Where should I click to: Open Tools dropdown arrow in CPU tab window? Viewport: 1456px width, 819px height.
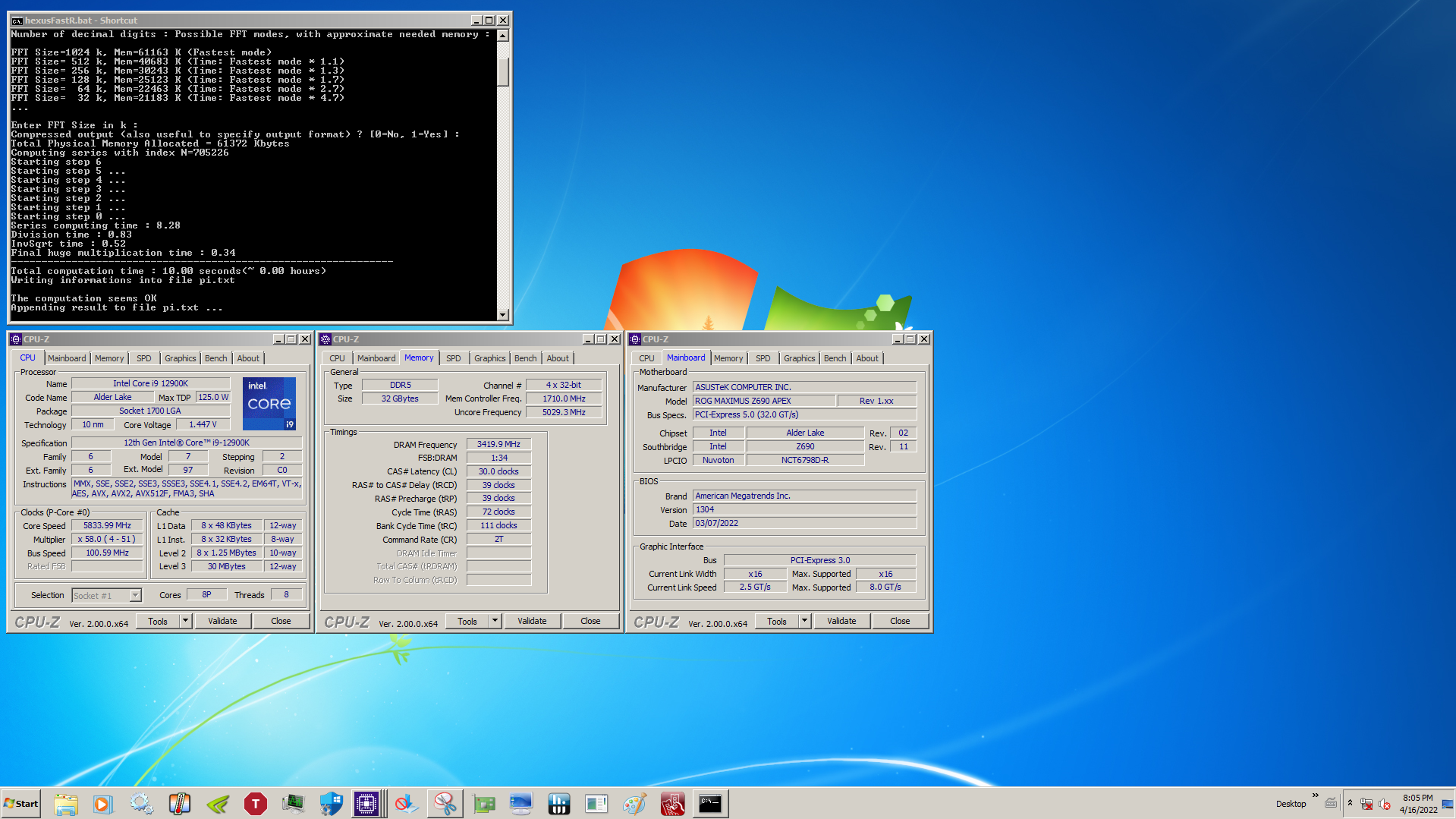pyautogui.click(x=185, y=621)
